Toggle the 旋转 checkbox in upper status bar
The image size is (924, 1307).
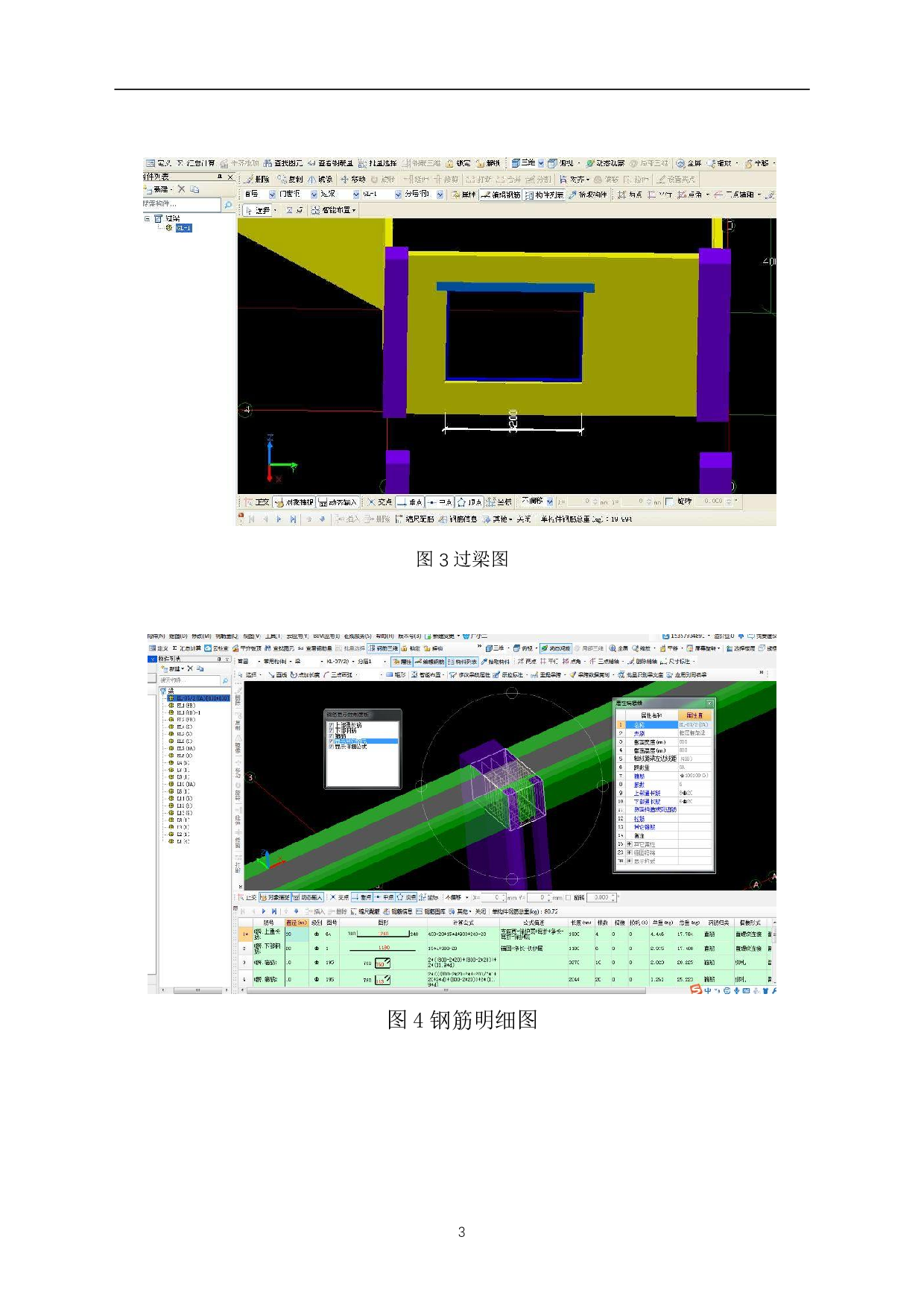(x=670, y=502)
